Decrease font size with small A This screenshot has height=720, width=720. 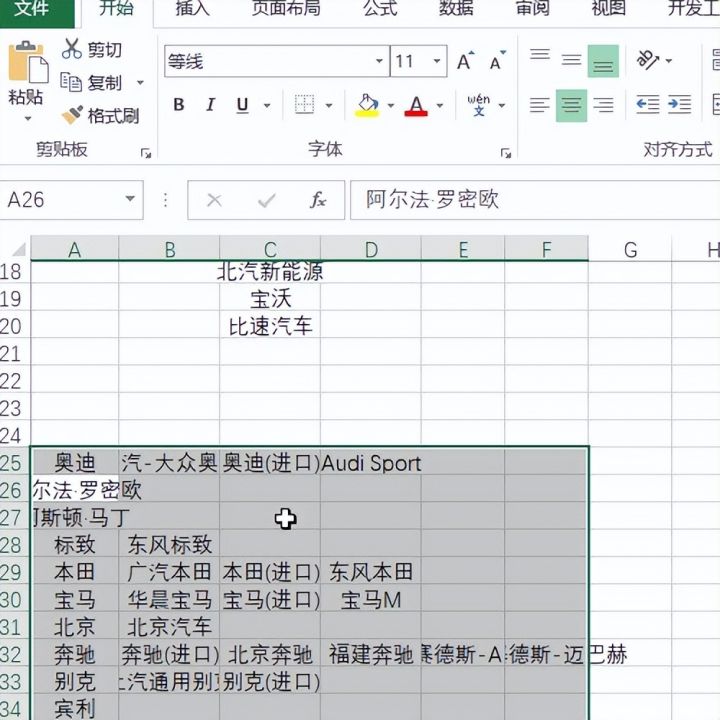[497, 61]
